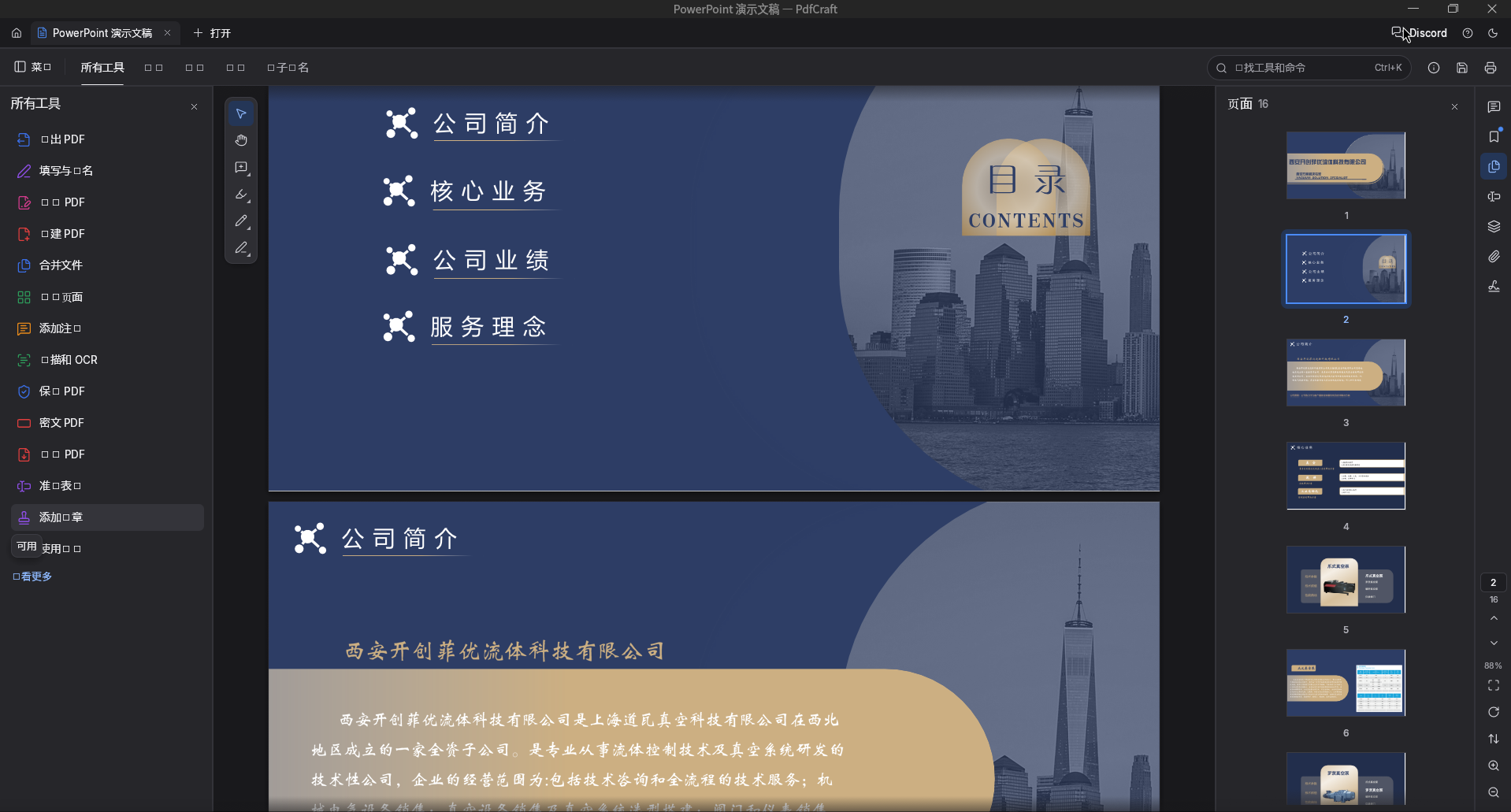
Task: Switch to the 所有工具 tab
Action: 102,68
